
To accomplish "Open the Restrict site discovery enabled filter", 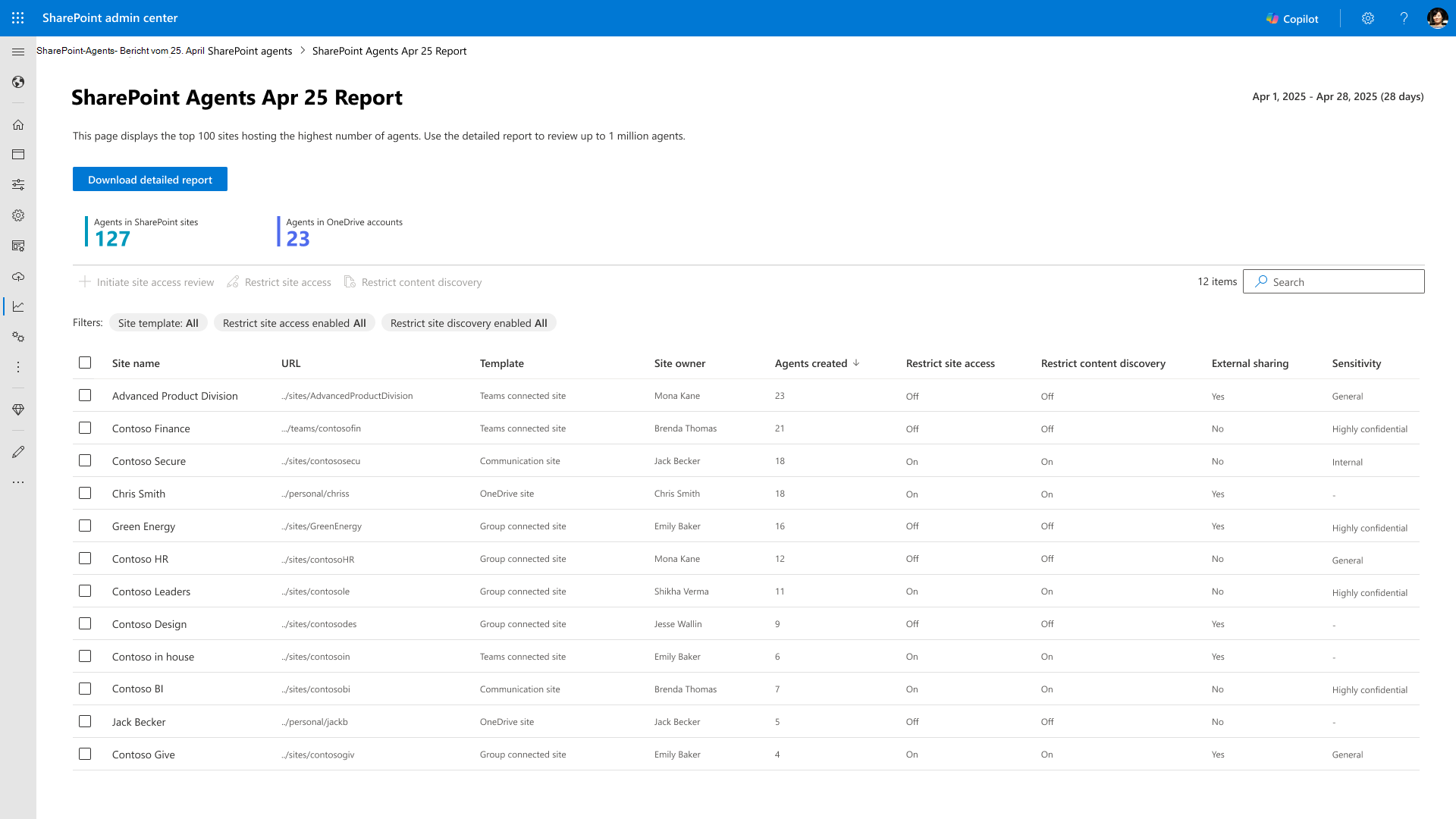I will pyautogui.click(x=469, y=322).
